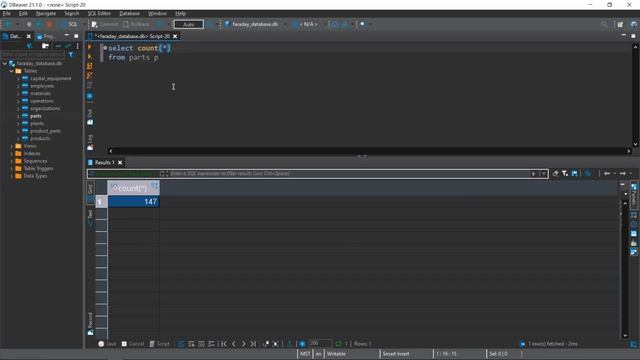Screen dimensions: 640x360
Task: Switch to the Projects tab
Action: (46, 36)
